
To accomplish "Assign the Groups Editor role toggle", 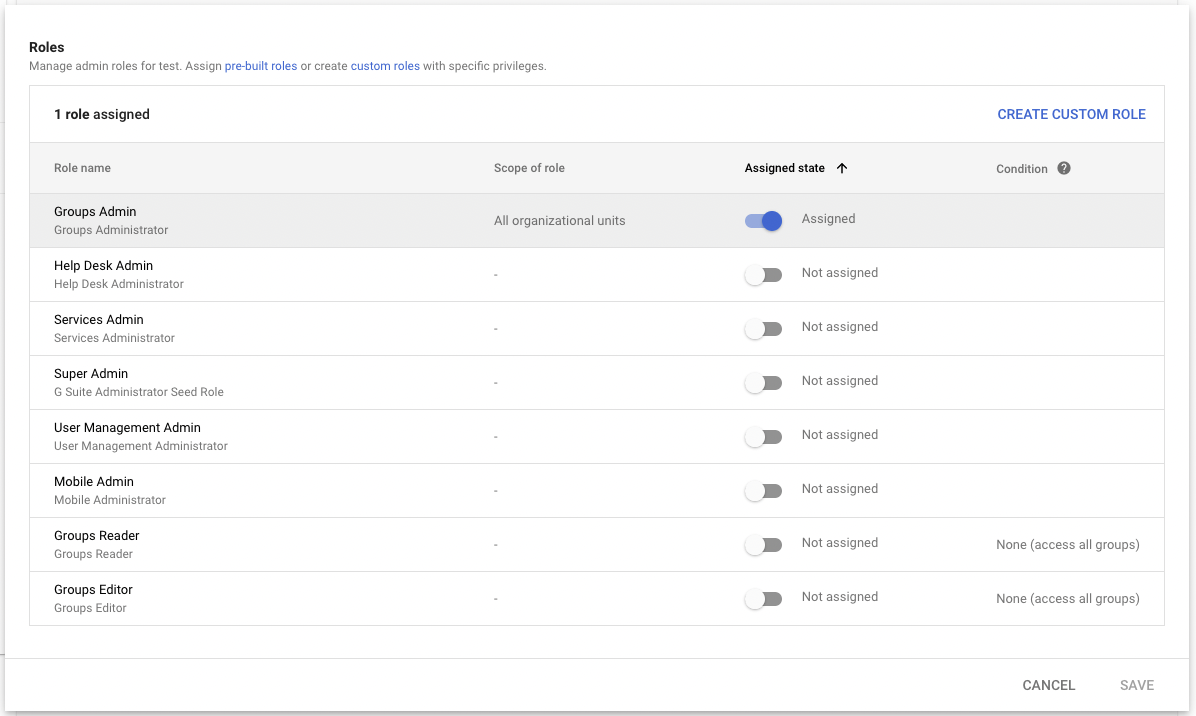I will click(x=764, y=599).
